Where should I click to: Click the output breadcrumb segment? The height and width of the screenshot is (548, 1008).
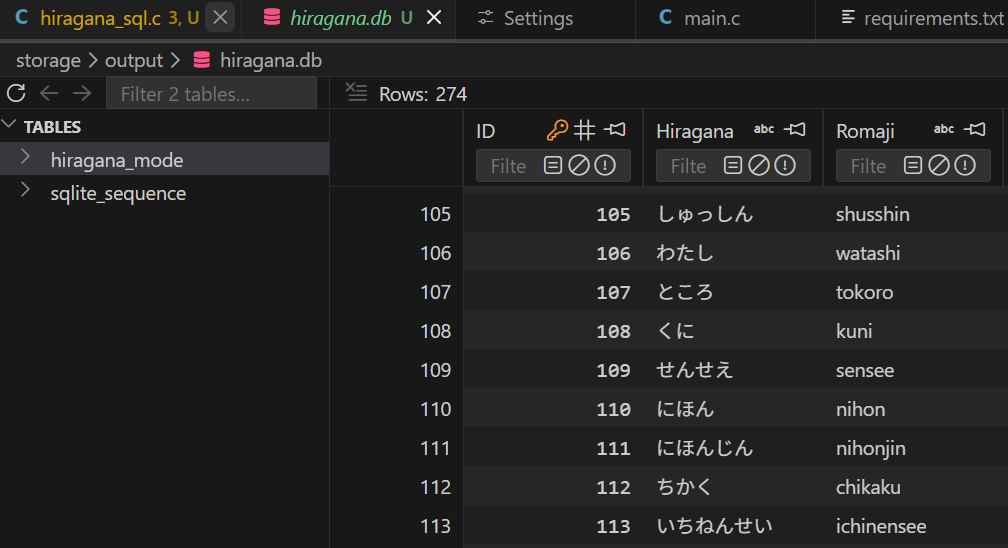pos(133,60)
